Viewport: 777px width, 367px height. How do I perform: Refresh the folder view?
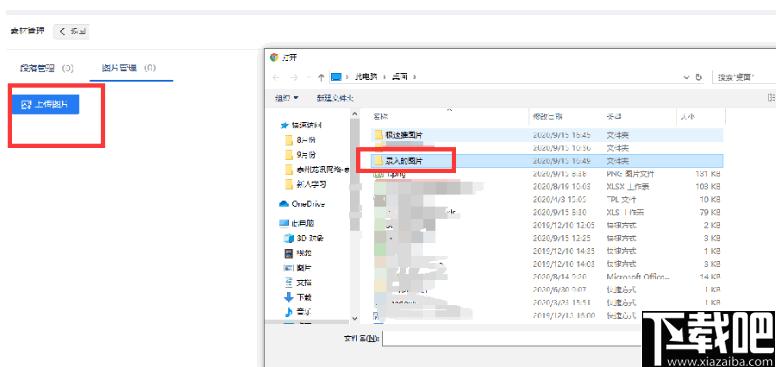699,77
